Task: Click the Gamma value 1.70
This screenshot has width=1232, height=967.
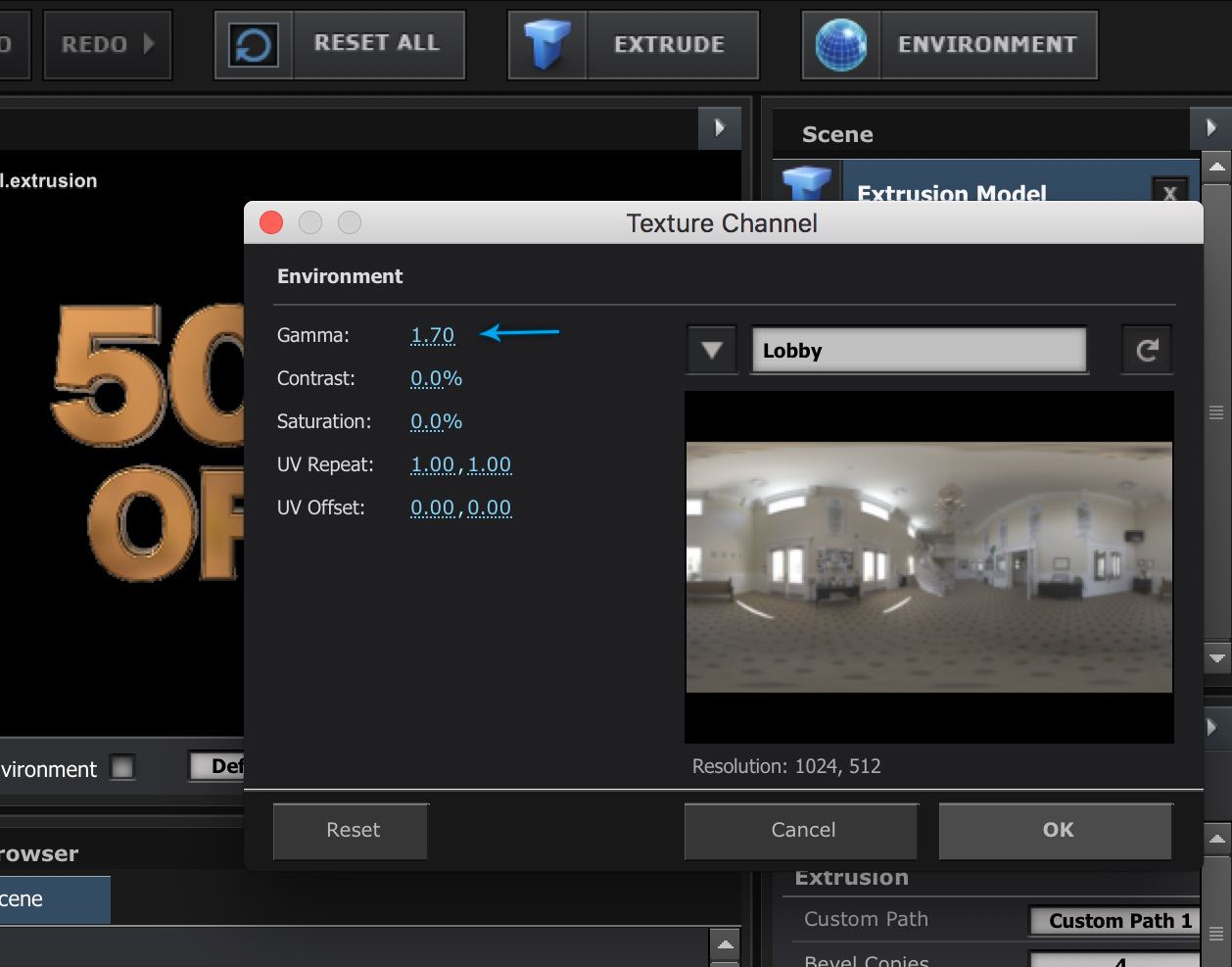Action: (x=432, y=335)
